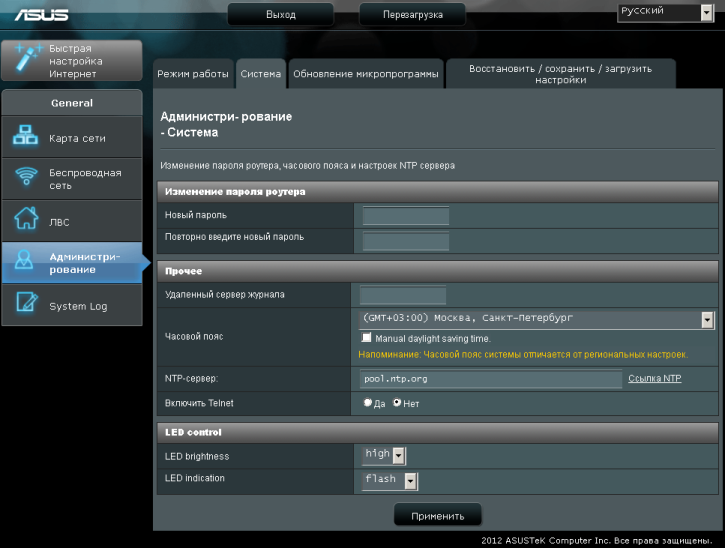
Task: Enable Manual daylight saving time checkbox
Action: [x=367, y=338]
